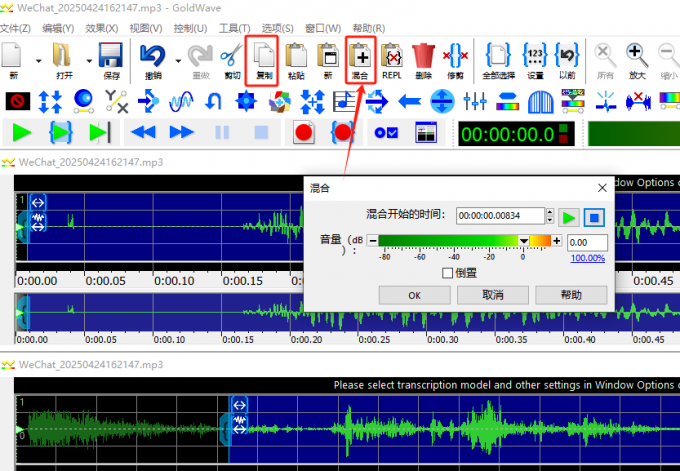This screenshot has height=471, width=680.
Task: Click Play selection button with blue braces
Action: coord(60,133)
